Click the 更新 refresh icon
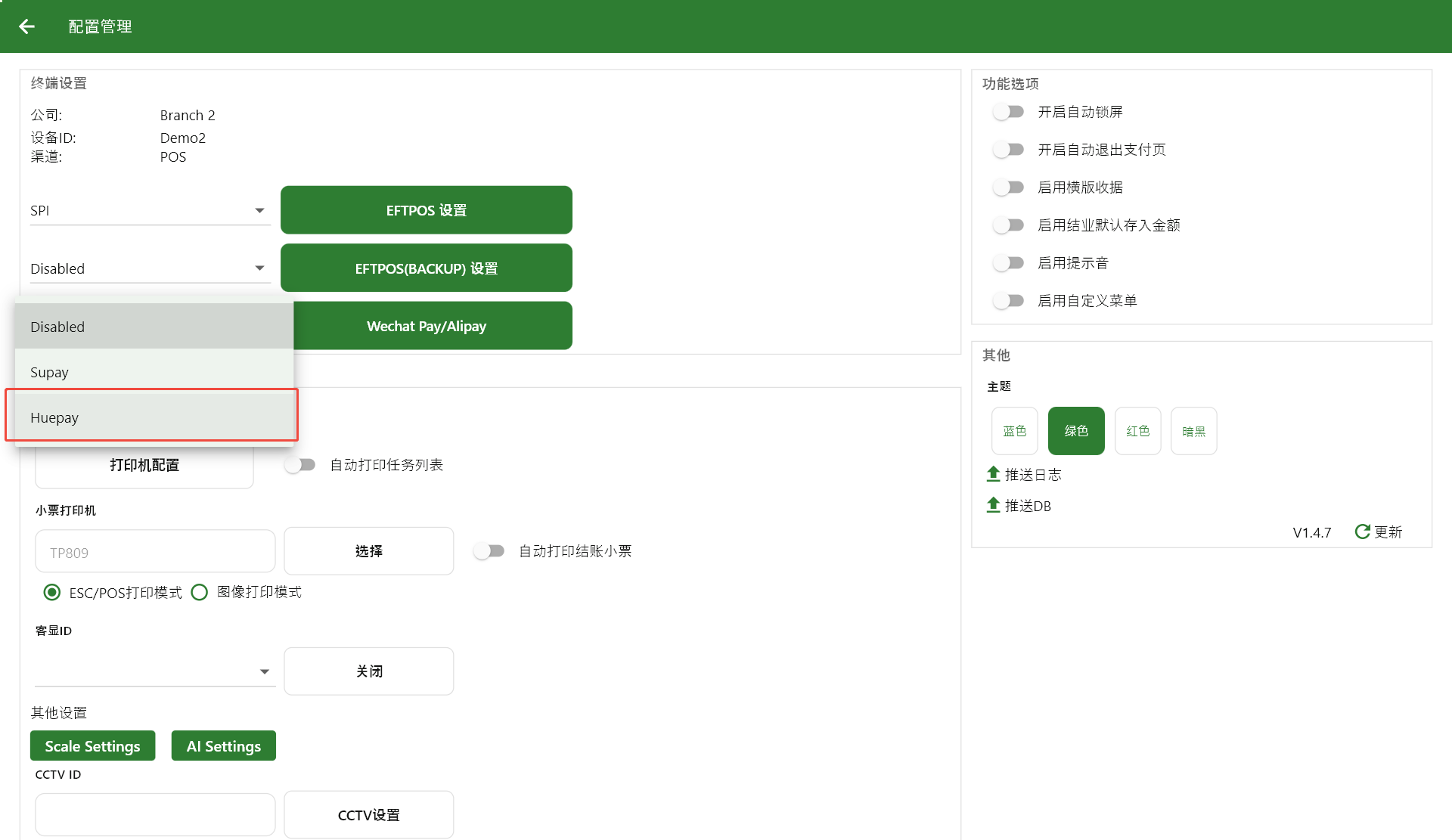The image size is (1452, 840). (x=1362, y=532)
